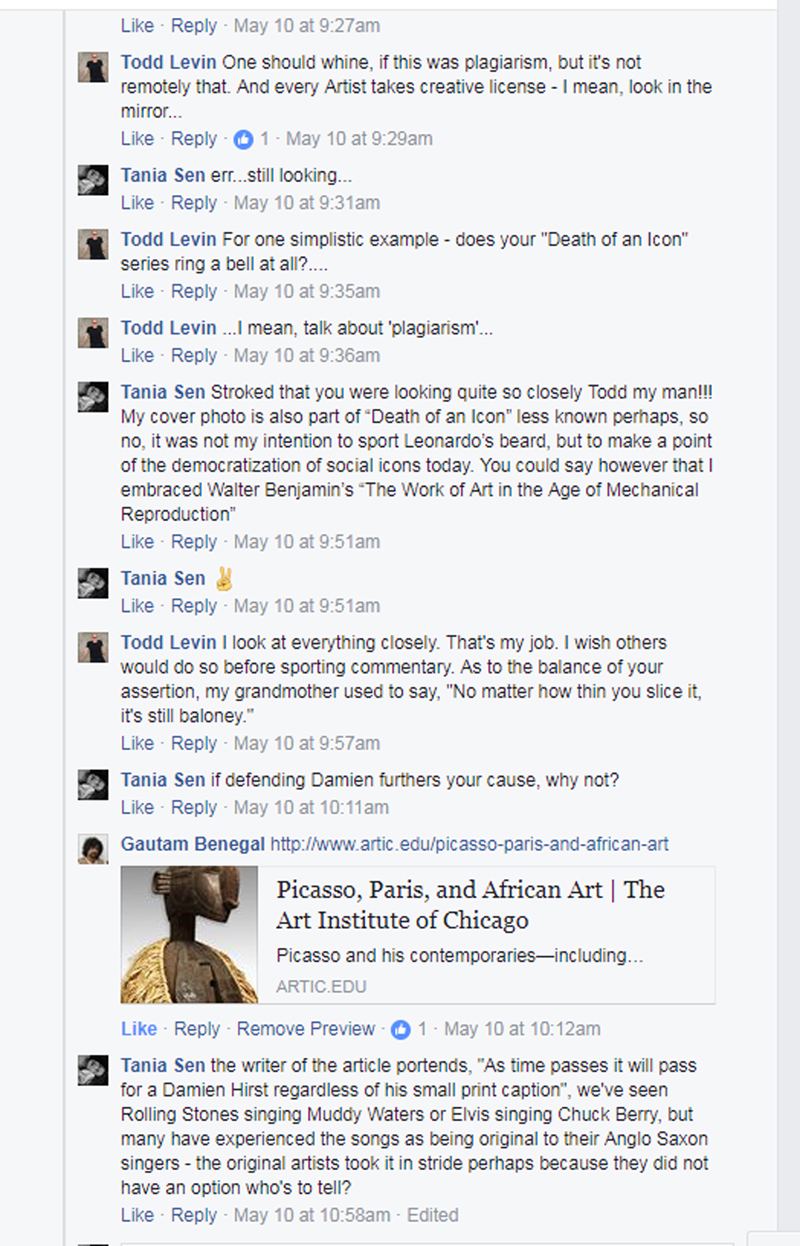The height and width of the screenshot is (1246, 800).
Task: Open the 'May 10 at 10:58am' timestamp link
Action: click(x=312, y=1215)
